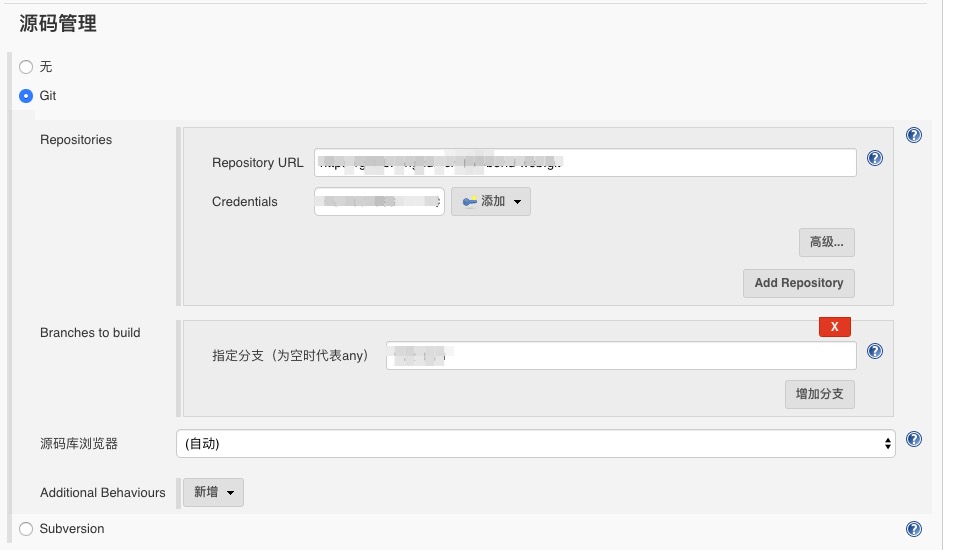Screen dimensions: 959x550
Task: Click into the Repository URL input field
Action: coord(585,163)
